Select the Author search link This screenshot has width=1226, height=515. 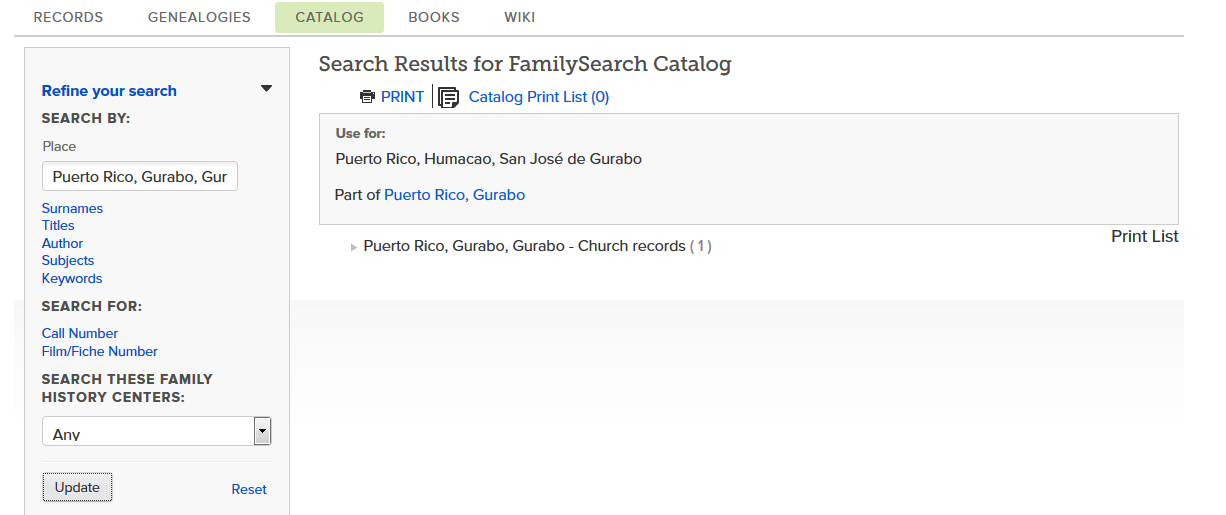pyautogui.click(x=62, y=243)
